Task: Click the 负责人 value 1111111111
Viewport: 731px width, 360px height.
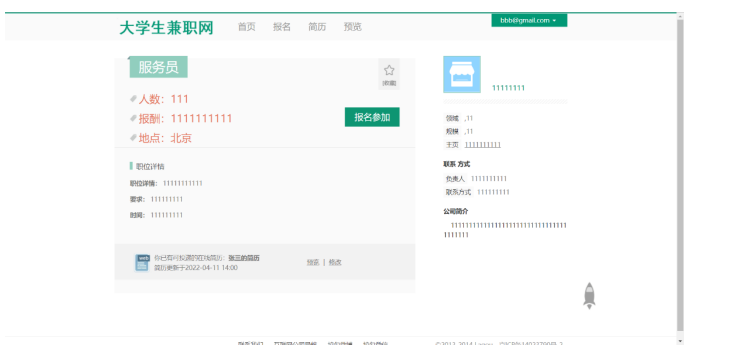Action: click(489, 179)
